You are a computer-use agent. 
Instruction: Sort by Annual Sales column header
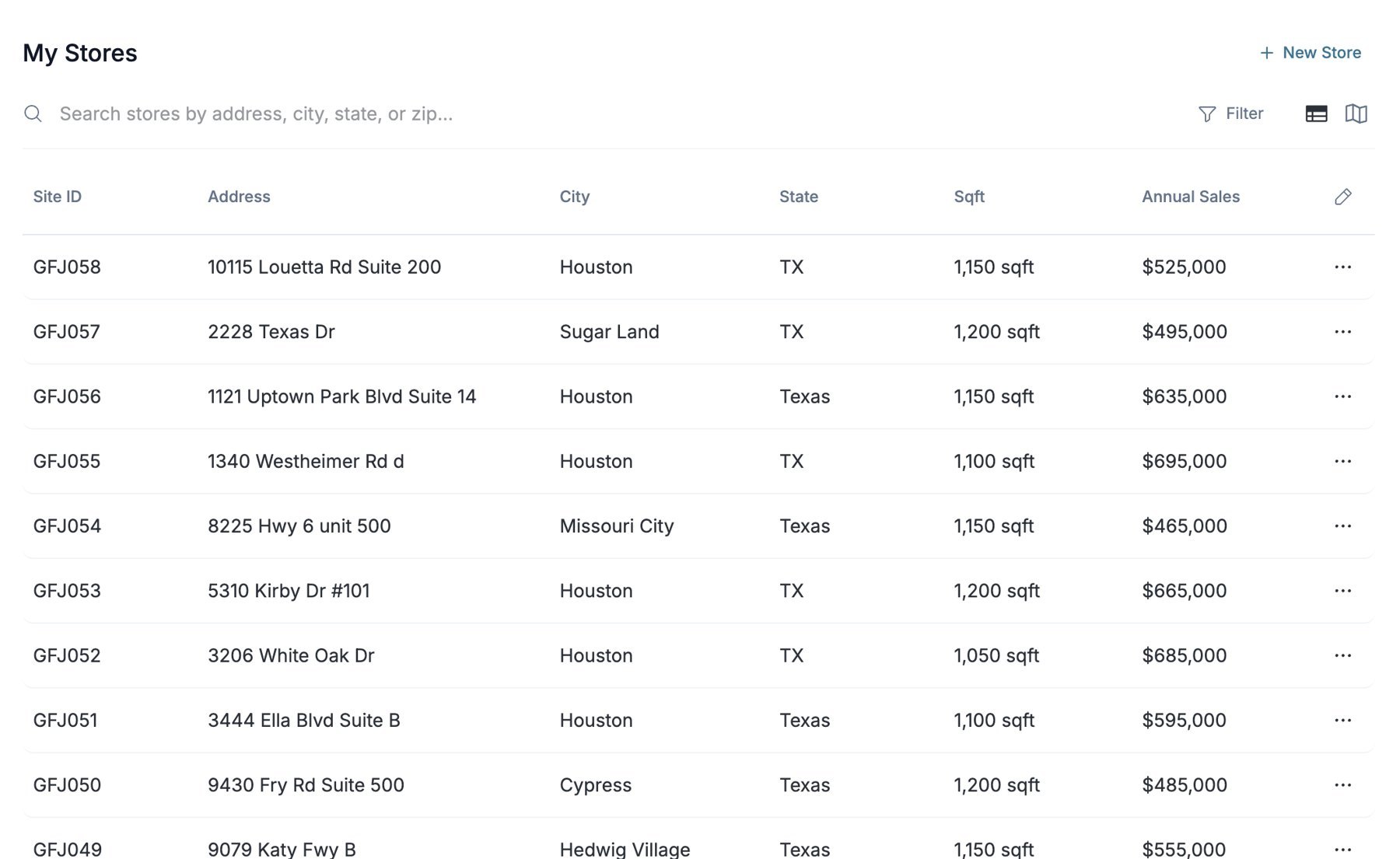point(1191,197)
